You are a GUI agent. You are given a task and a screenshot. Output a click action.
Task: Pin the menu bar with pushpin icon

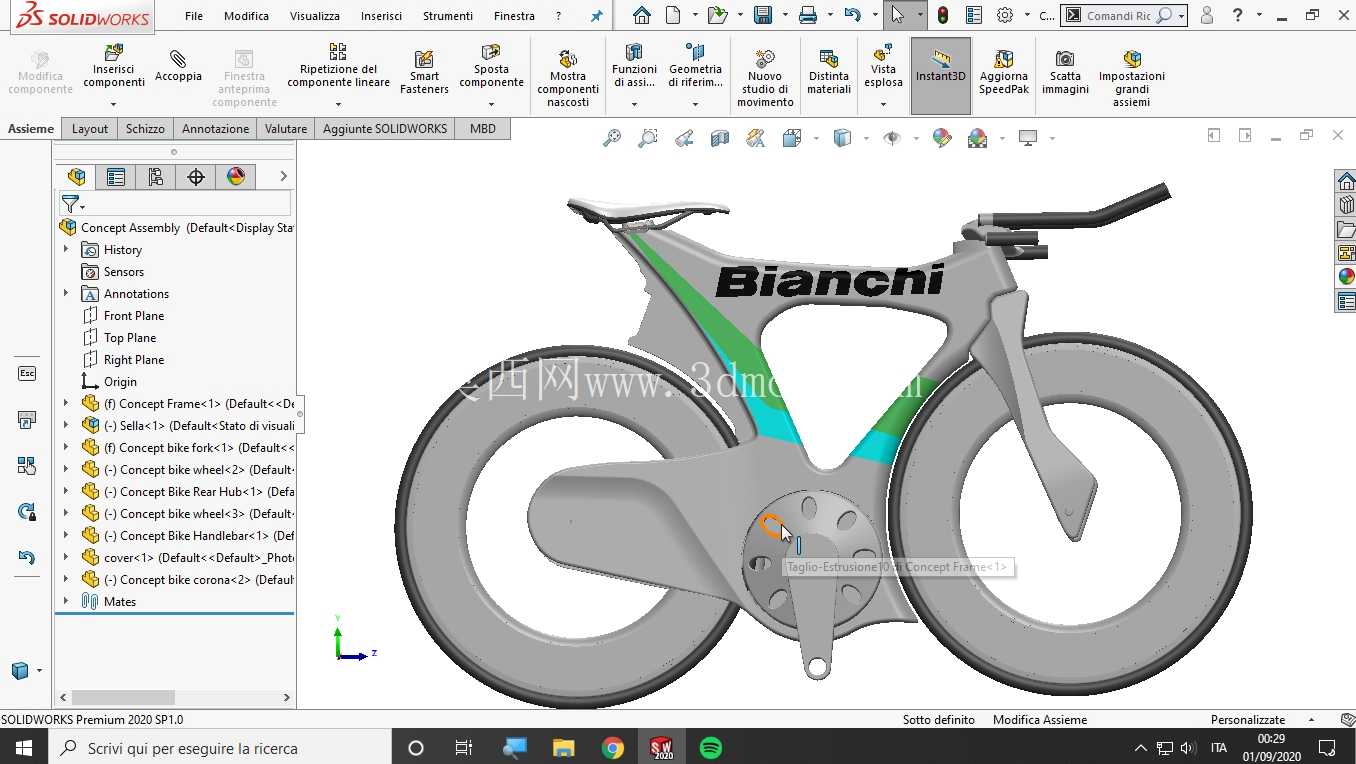point(597,16)
